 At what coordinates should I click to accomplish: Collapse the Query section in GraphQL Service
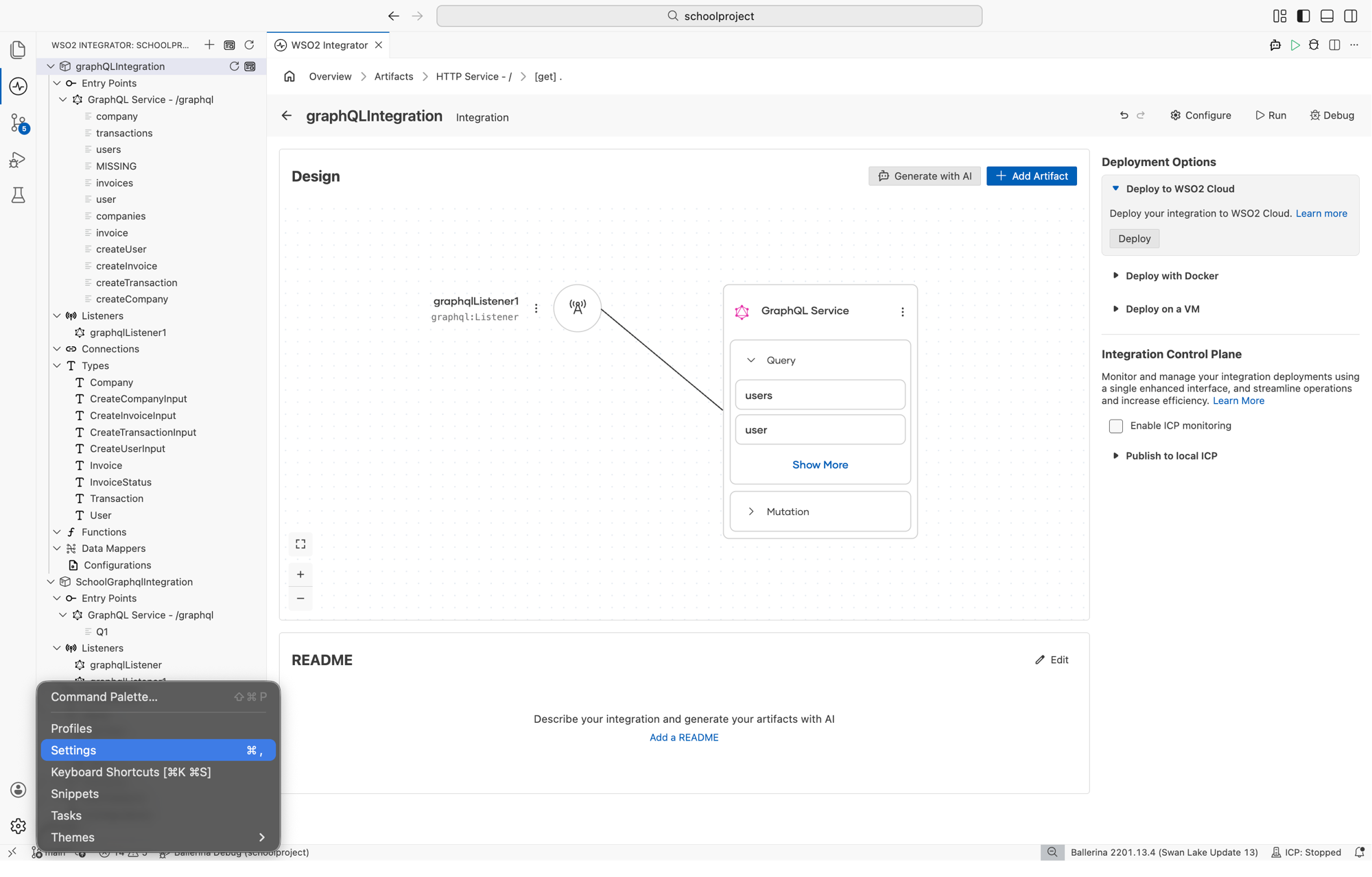[751, 361]
